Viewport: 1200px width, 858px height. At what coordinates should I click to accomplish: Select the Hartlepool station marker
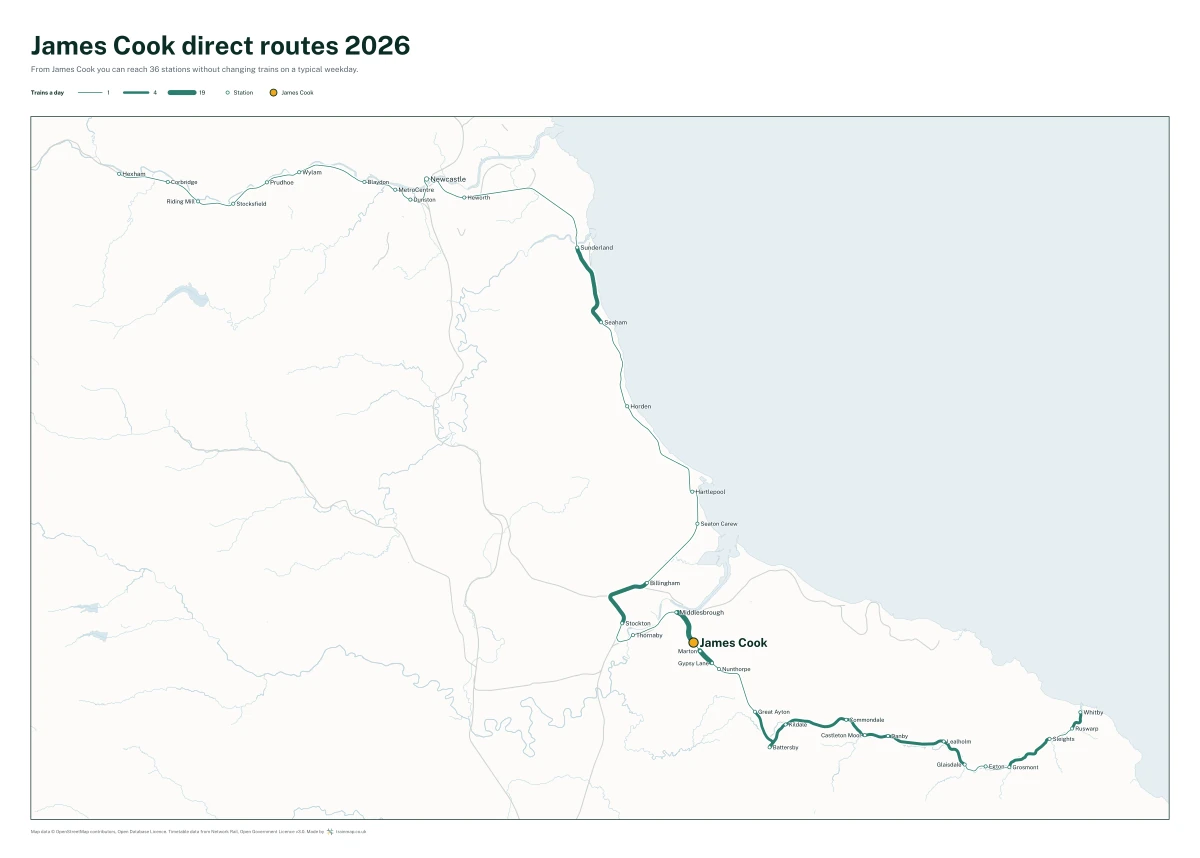click(x=692, y=492)
